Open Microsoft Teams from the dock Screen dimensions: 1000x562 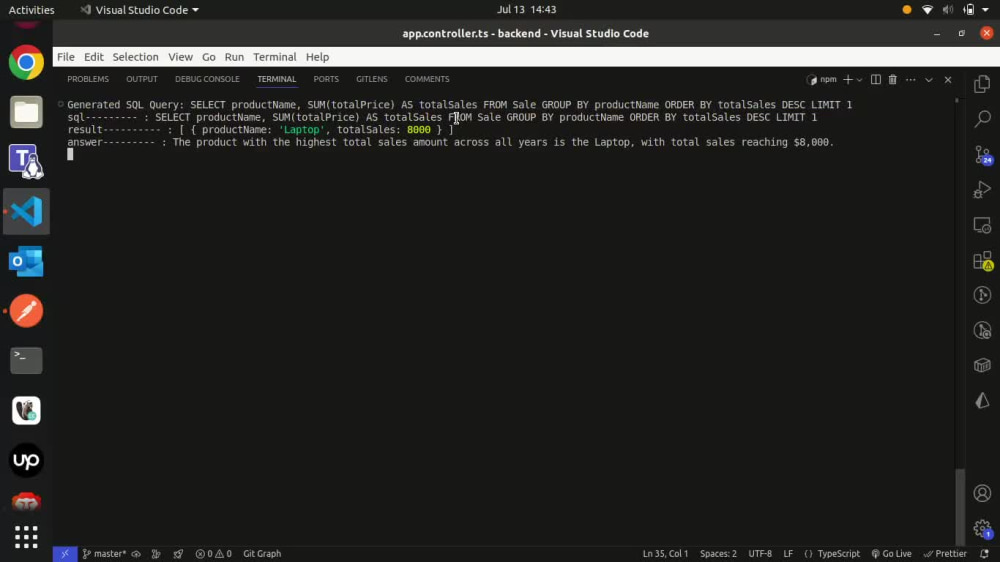(x=26, y=161)
